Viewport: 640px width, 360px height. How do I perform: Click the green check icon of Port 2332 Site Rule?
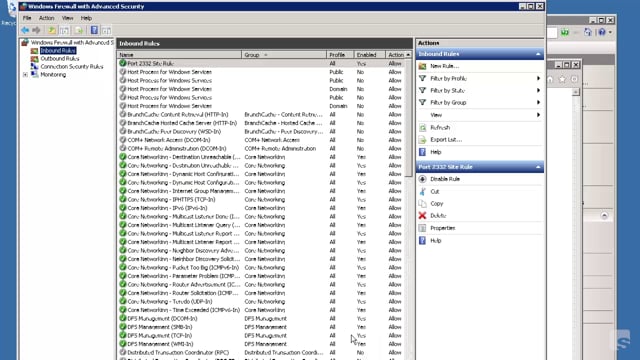[122, 63]
